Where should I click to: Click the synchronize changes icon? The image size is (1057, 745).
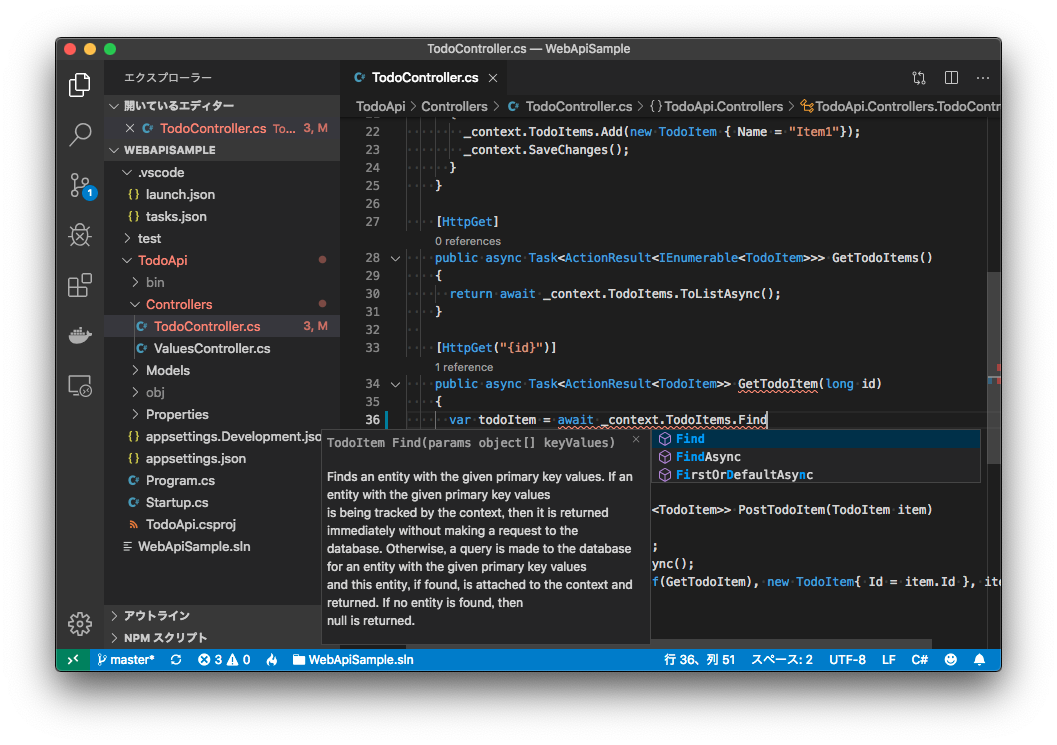pyautogui.click(x=176, y=659)
